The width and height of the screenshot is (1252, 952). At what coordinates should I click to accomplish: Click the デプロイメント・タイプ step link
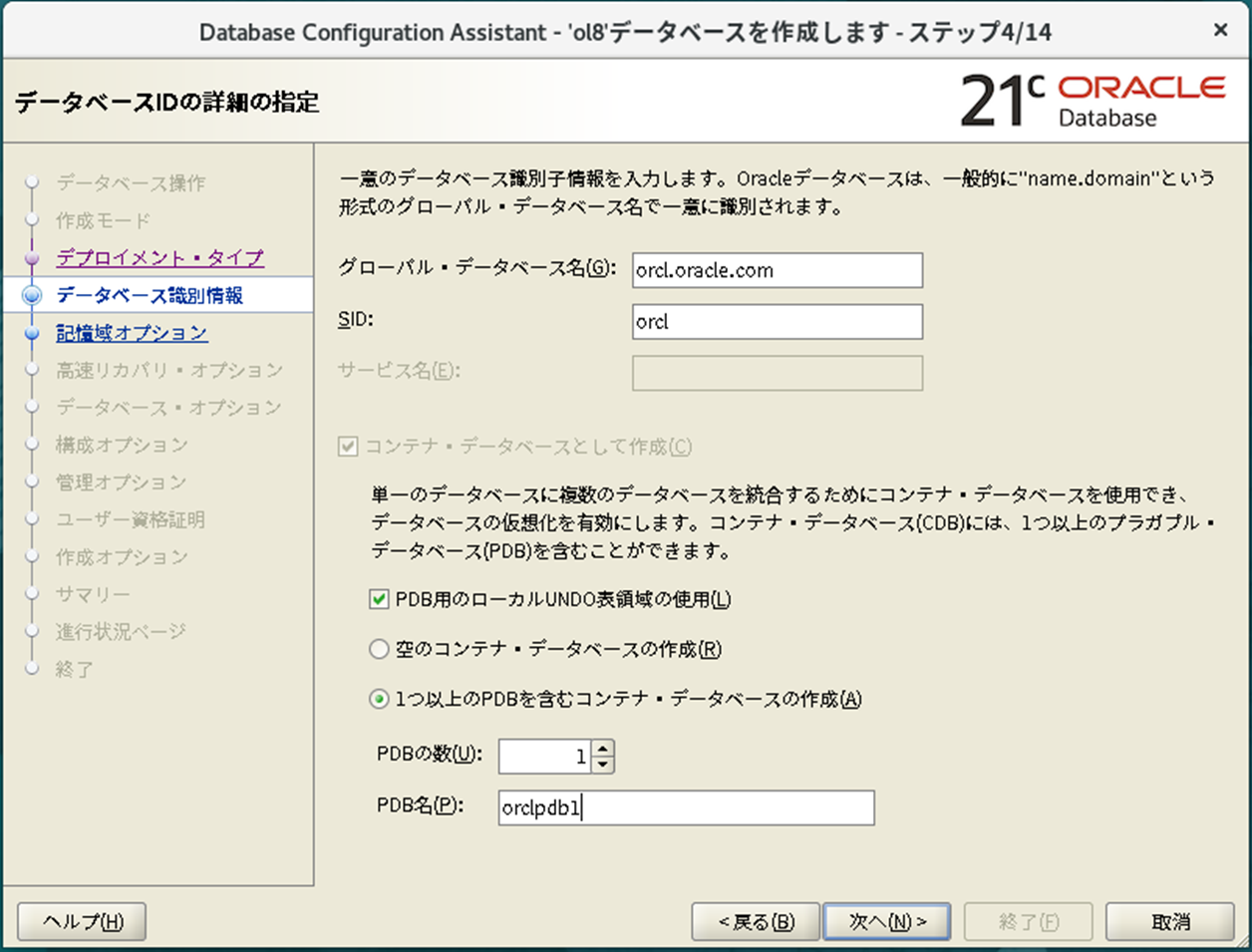[x=159, y=258]
